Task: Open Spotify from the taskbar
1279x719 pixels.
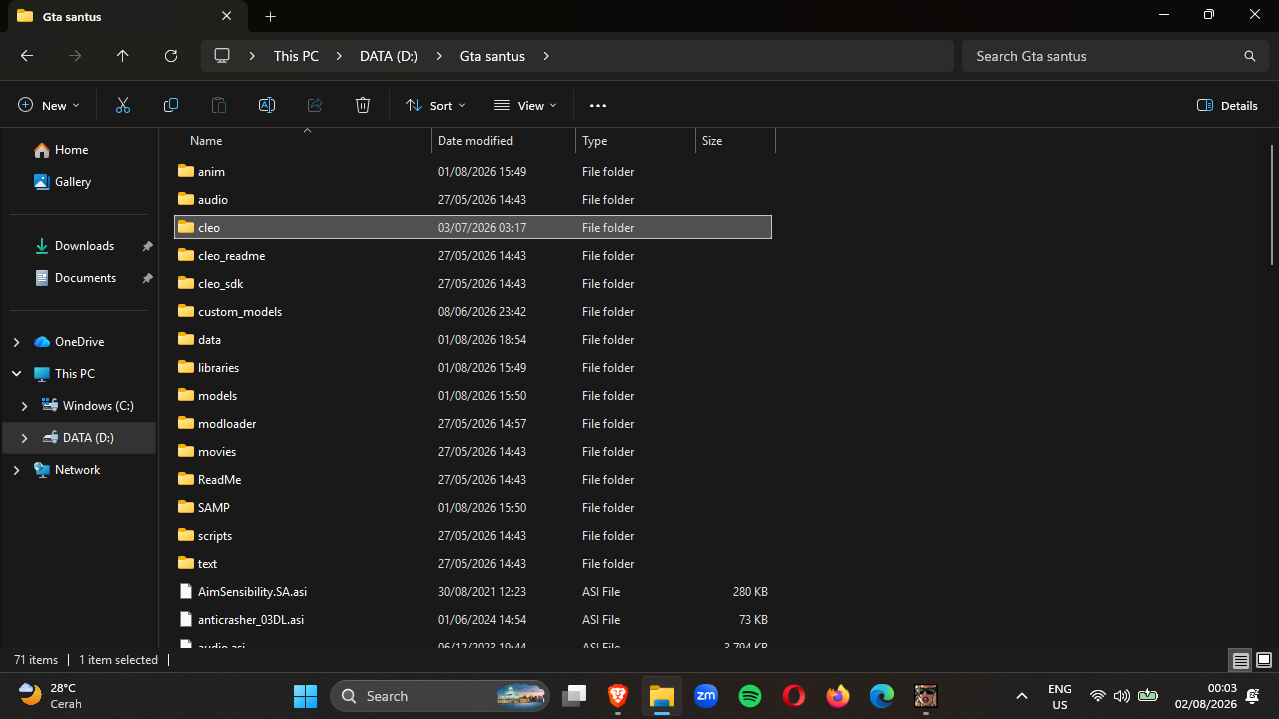Action: point(750,696)
